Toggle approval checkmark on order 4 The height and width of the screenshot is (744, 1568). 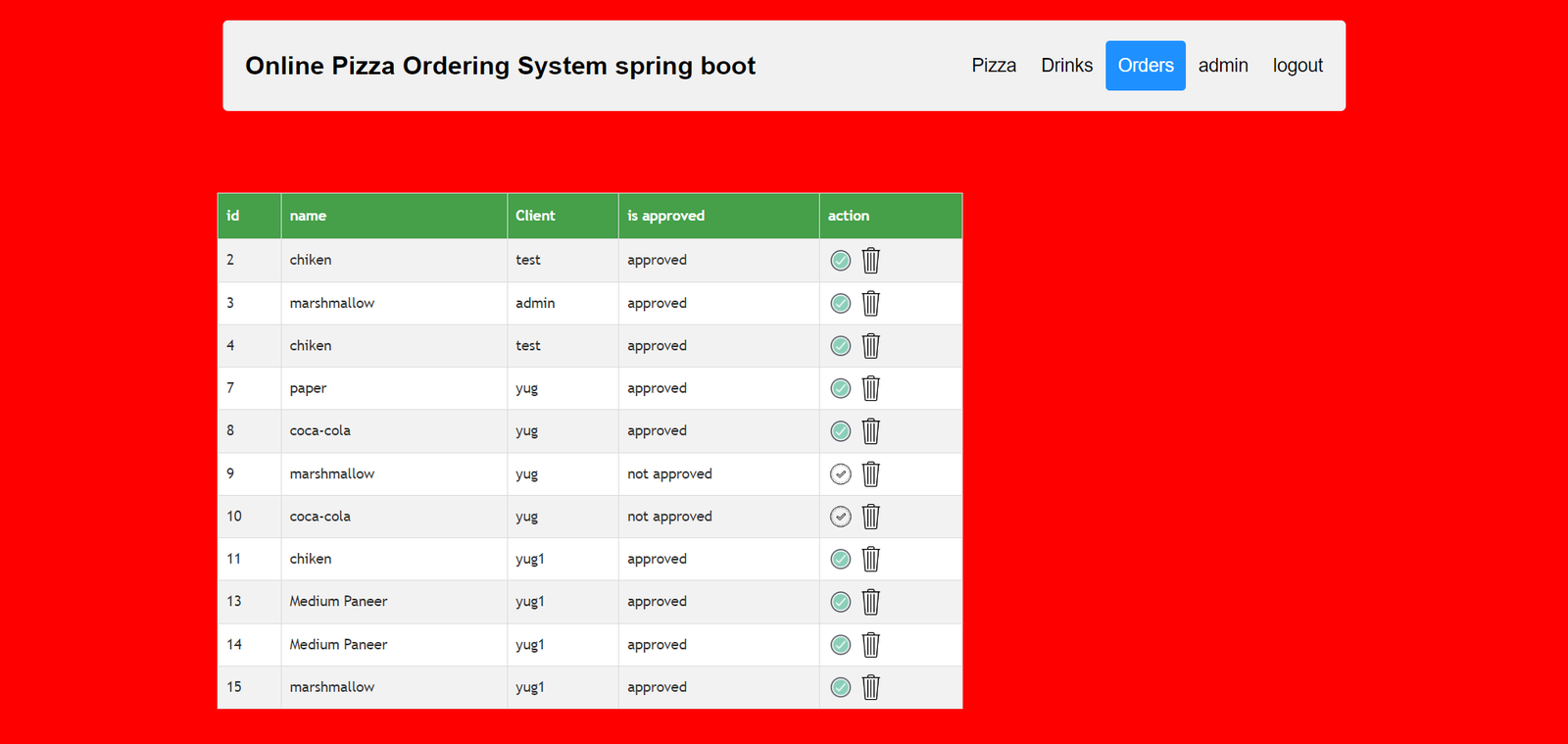(840, 346)
